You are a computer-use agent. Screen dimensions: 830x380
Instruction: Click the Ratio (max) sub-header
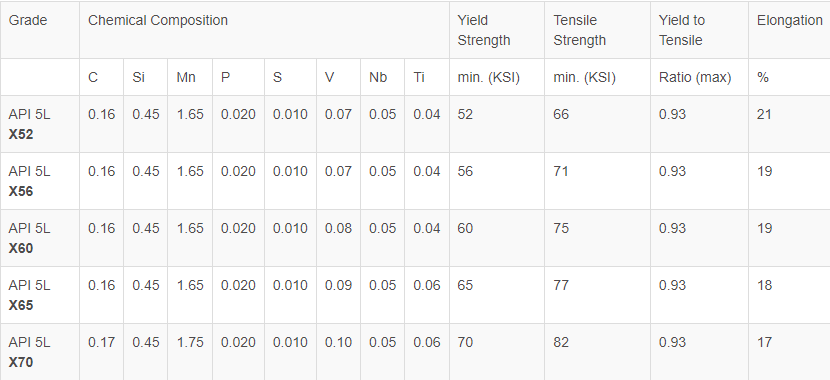699,77
